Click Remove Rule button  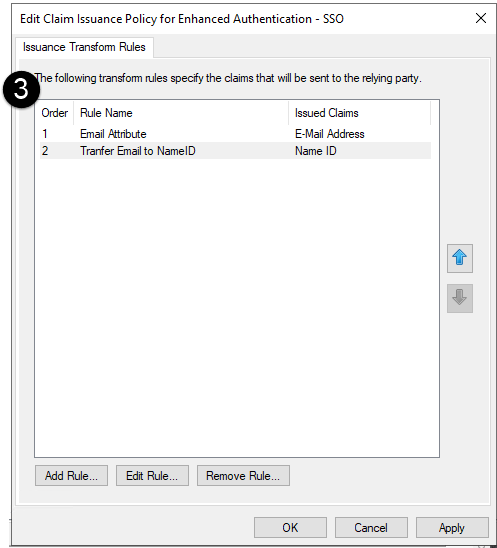tap(243, 475)
